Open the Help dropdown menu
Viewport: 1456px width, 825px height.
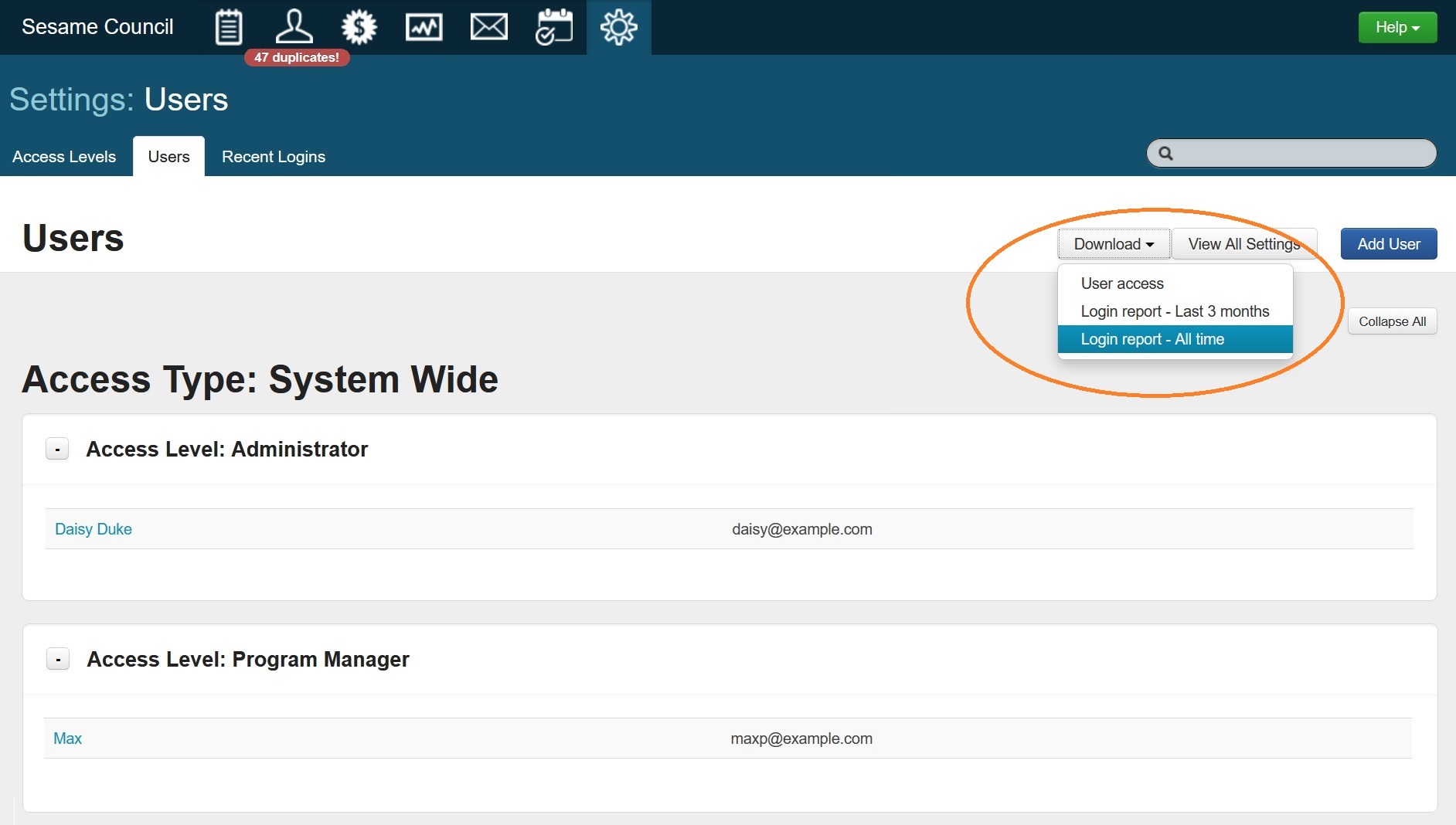[1396, 28]
